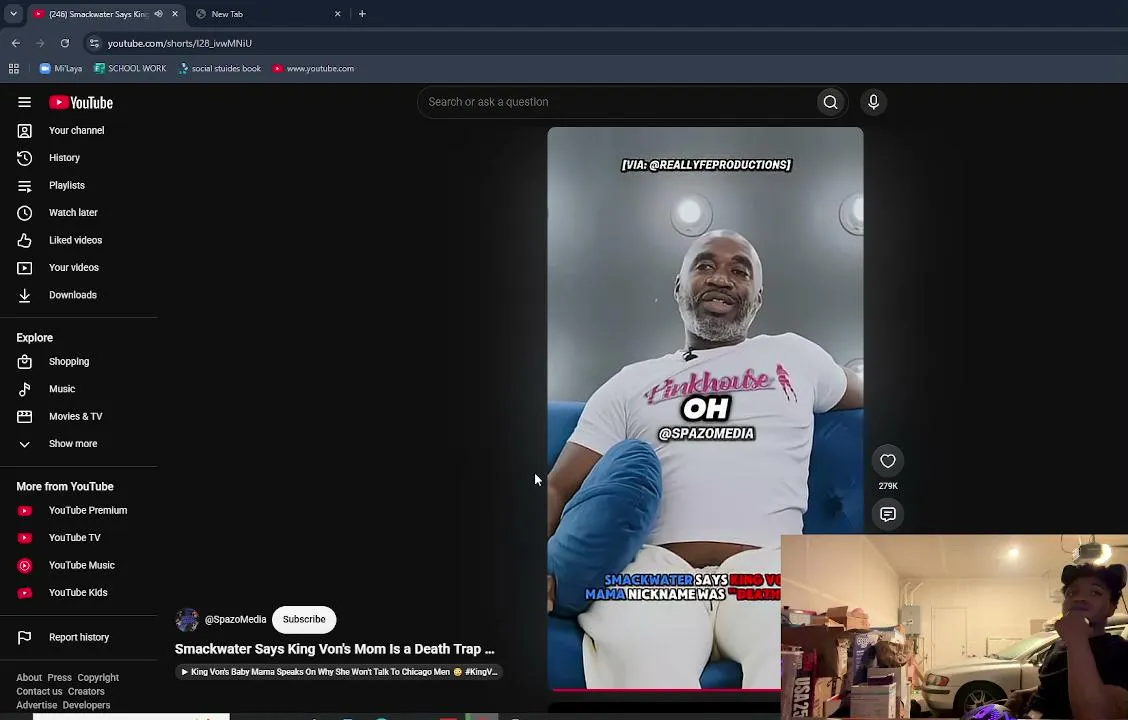Screen dimensions: 1128x720
Task: Open the @SpazoMedia channel avatar
Action: (187, 619)
